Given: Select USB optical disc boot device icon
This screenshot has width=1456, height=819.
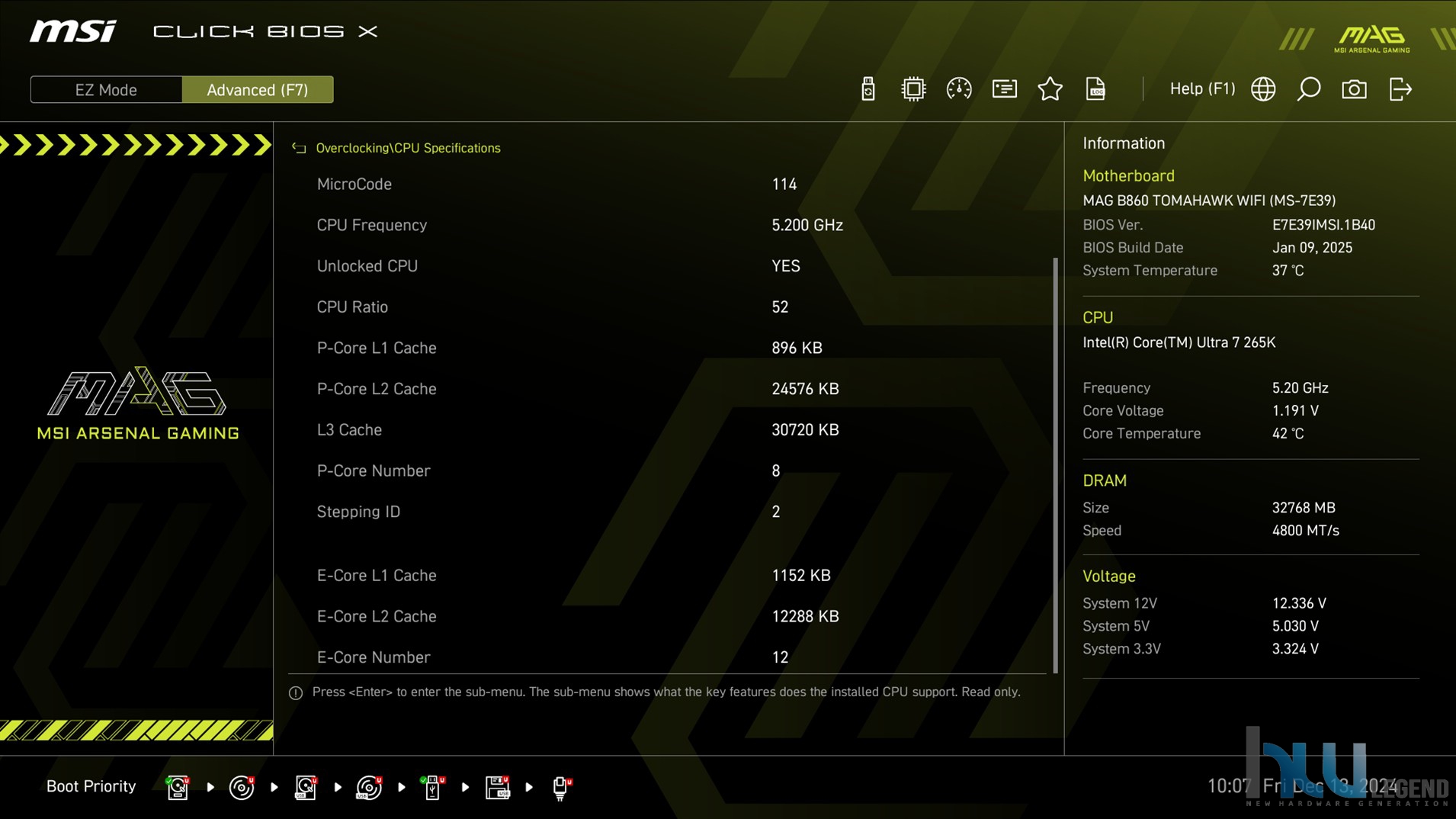Looking at the screenshot, I should (370, 787).
